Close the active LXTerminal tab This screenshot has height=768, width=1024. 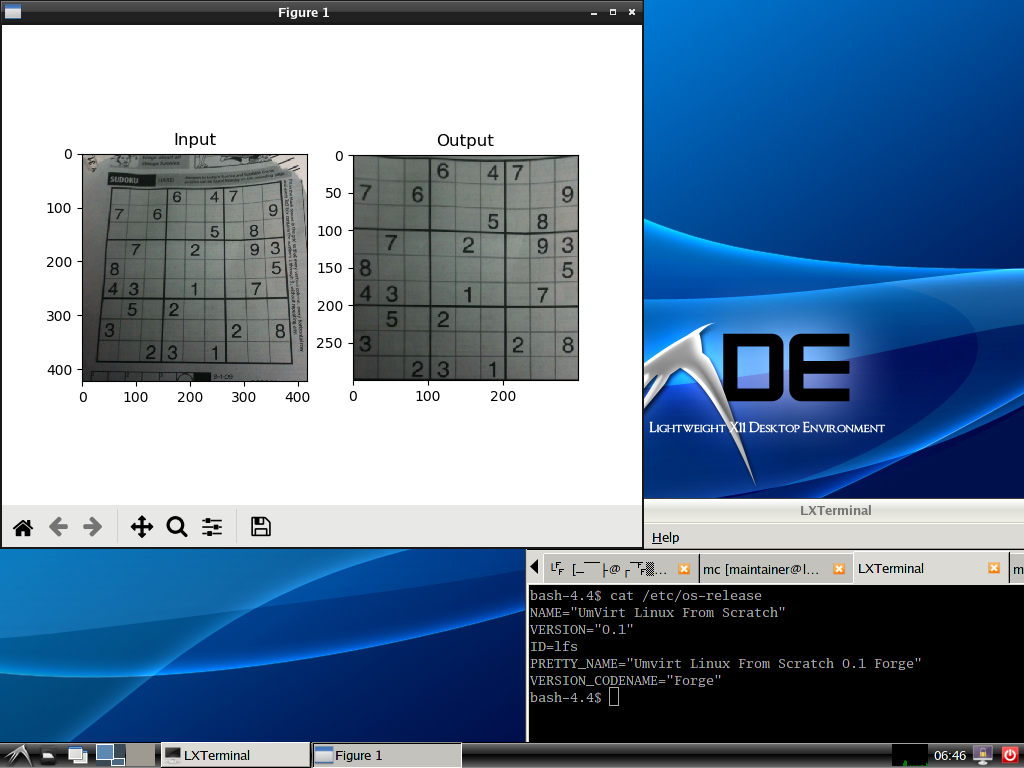pos(994,568)
